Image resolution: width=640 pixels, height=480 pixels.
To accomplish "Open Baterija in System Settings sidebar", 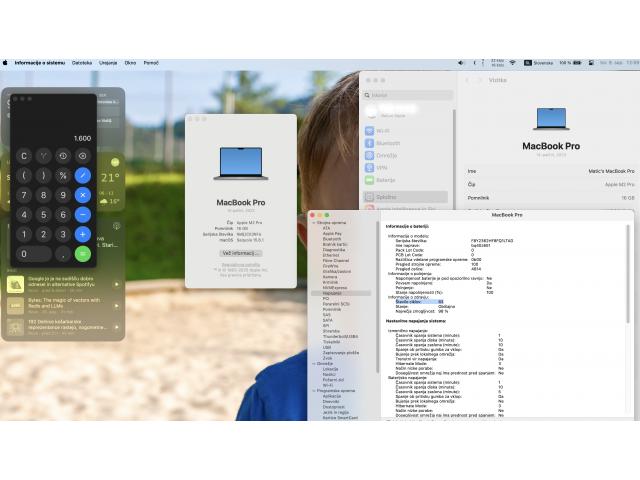I will click(380, 180).
